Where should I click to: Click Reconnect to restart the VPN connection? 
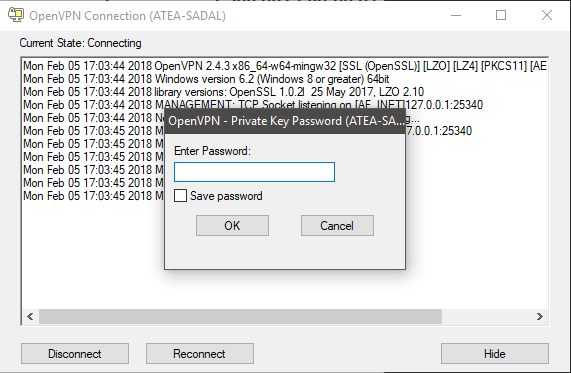[200, 353]
